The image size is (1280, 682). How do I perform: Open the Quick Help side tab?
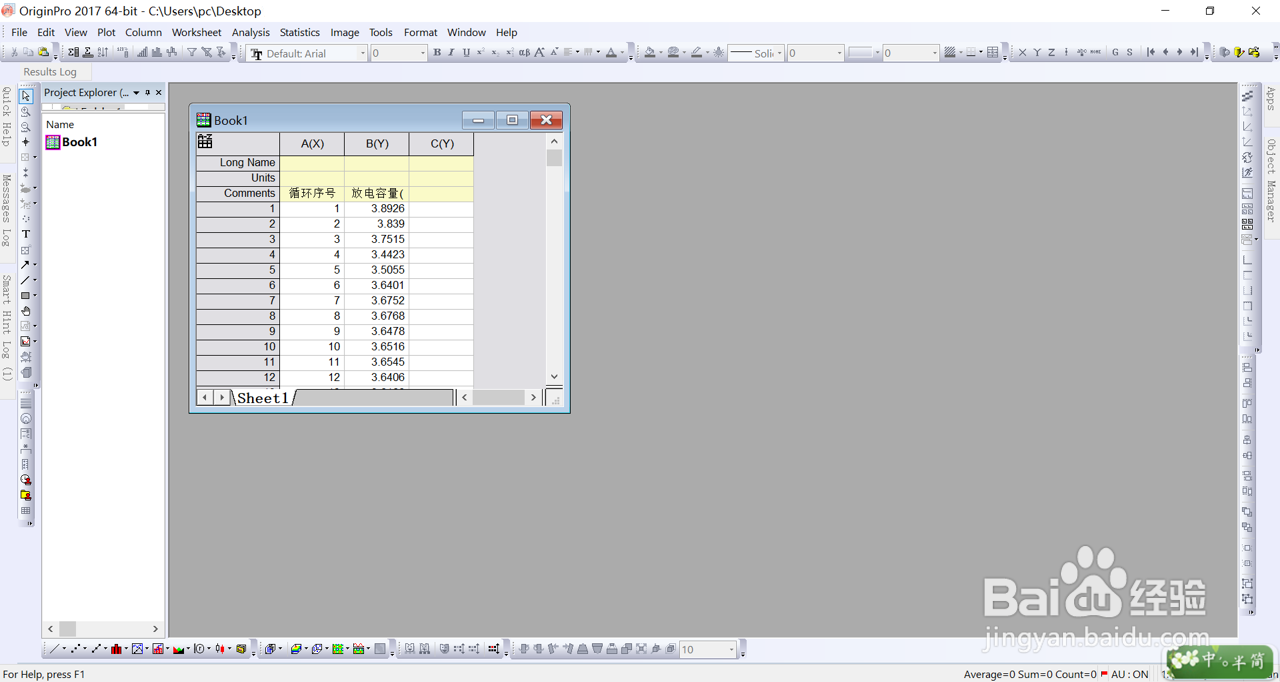[x=6, y=117]
